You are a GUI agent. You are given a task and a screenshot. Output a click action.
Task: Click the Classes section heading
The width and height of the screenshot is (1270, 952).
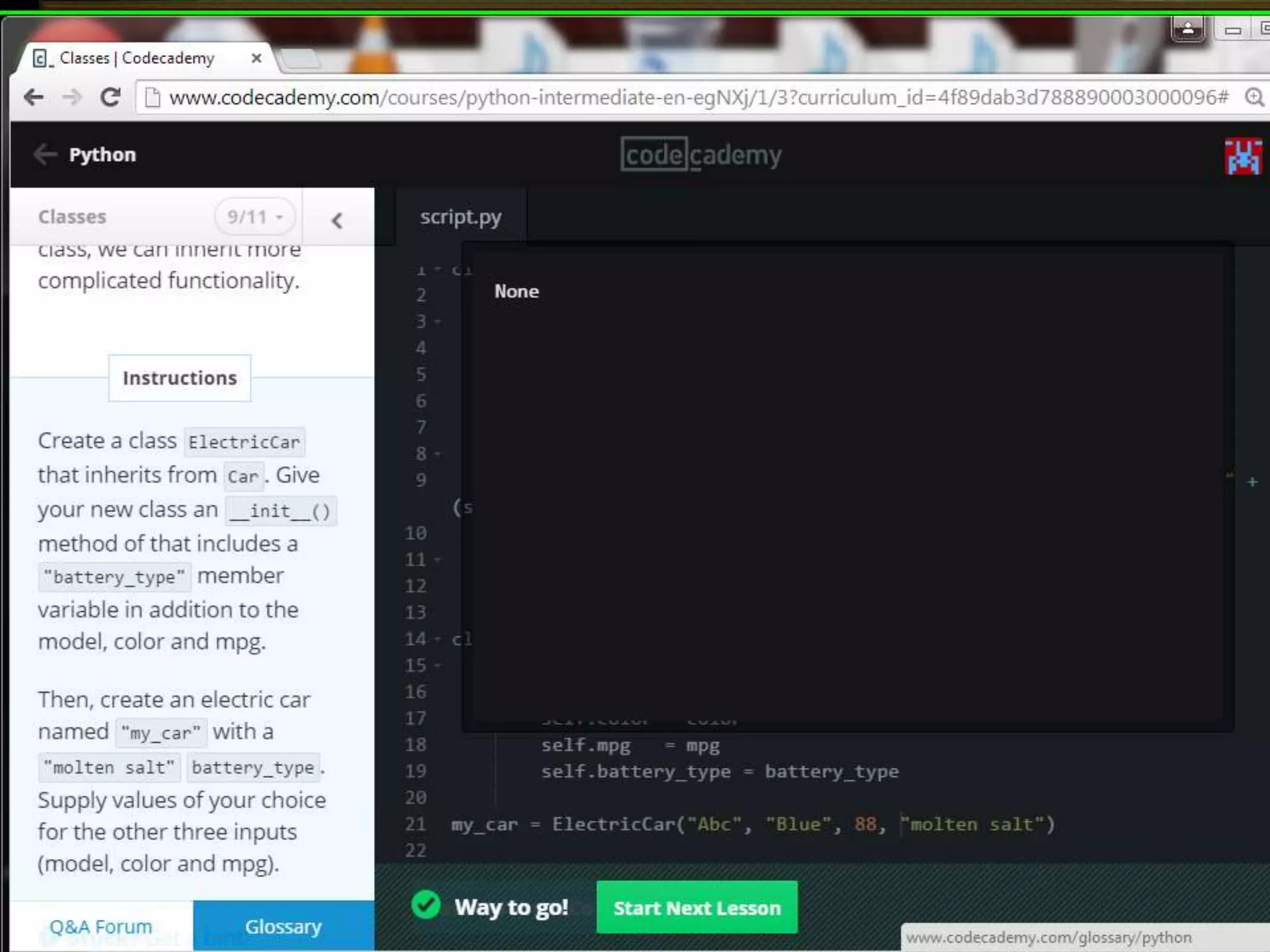(72, 217)
